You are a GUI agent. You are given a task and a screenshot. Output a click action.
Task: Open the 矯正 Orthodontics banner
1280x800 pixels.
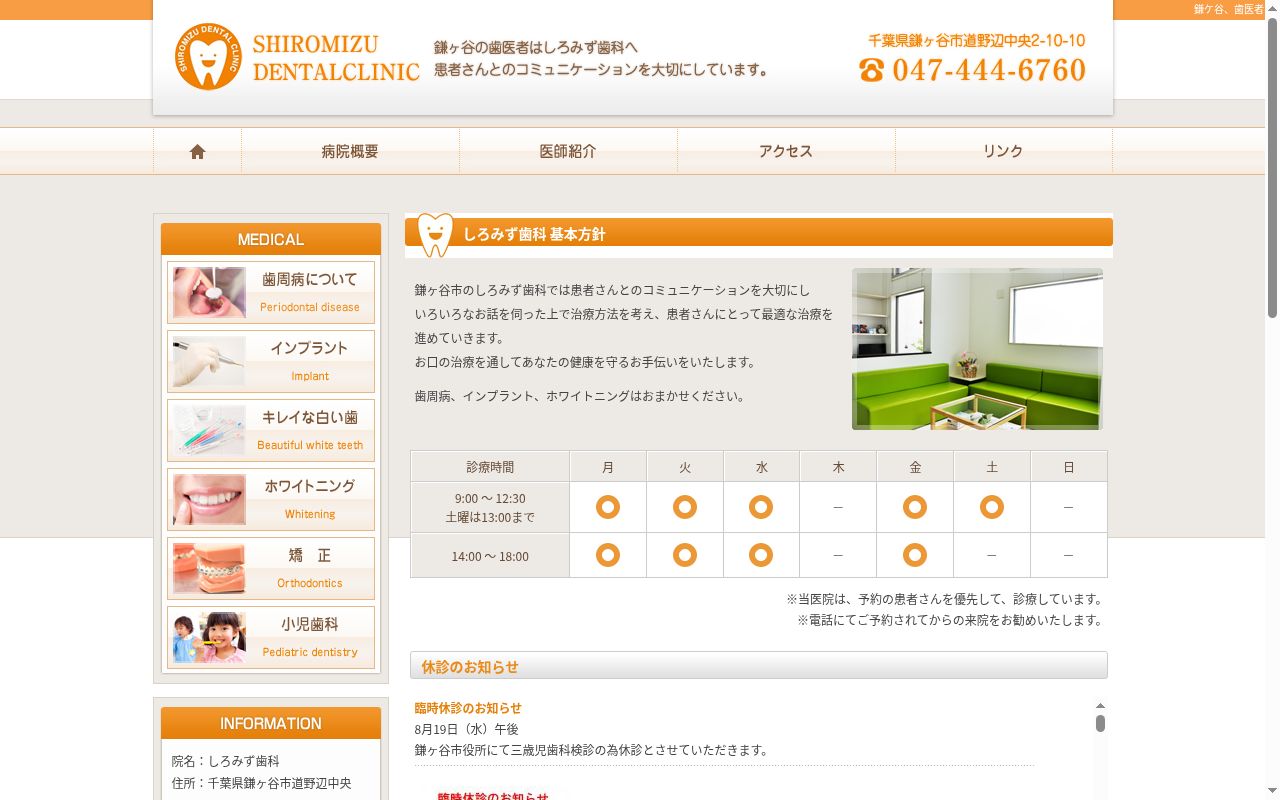point(271,568)
